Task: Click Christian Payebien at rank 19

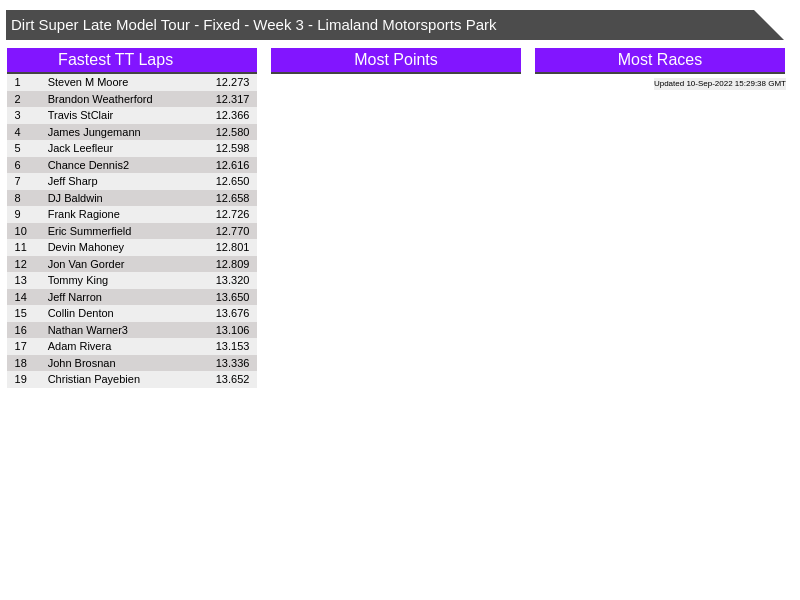Action: pos(94,379)
